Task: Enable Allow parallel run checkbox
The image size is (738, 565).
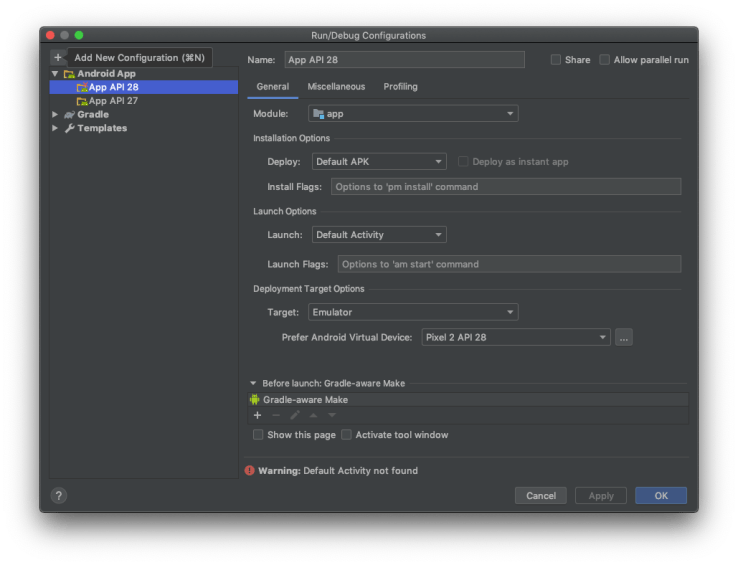Action: coord(604,60)
